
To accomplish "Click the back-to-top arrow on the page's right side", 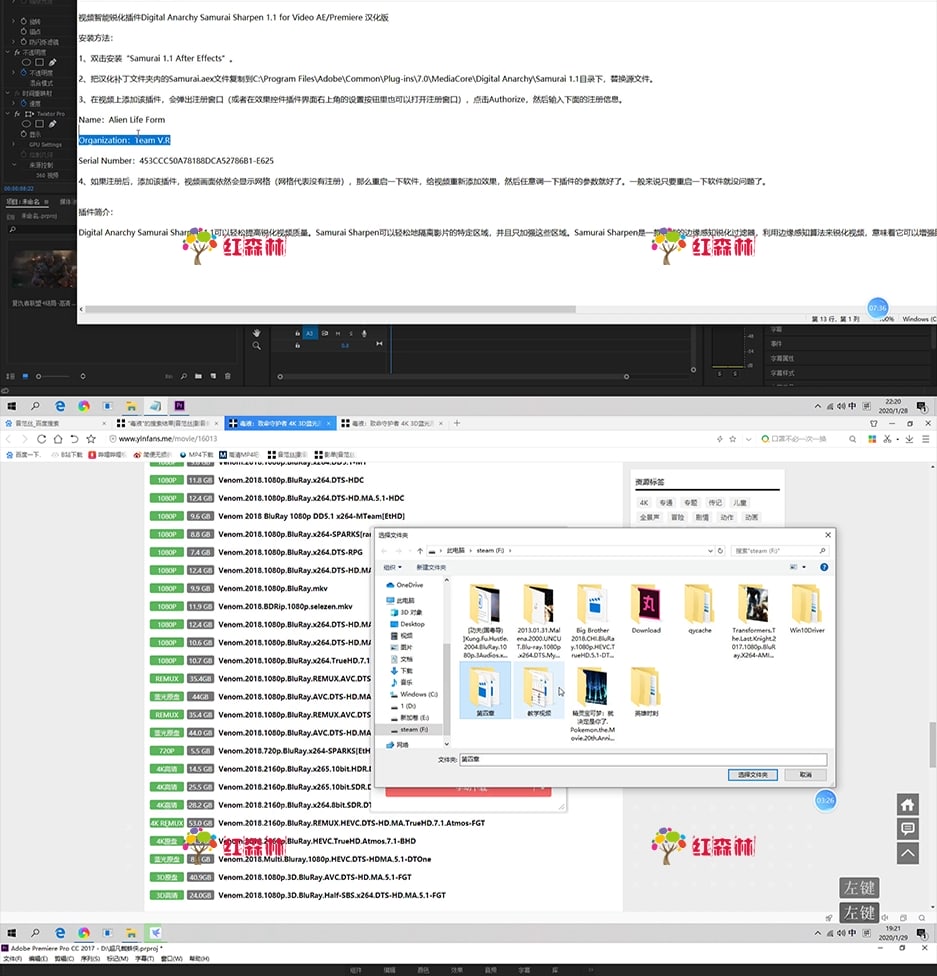I will 908,853.
